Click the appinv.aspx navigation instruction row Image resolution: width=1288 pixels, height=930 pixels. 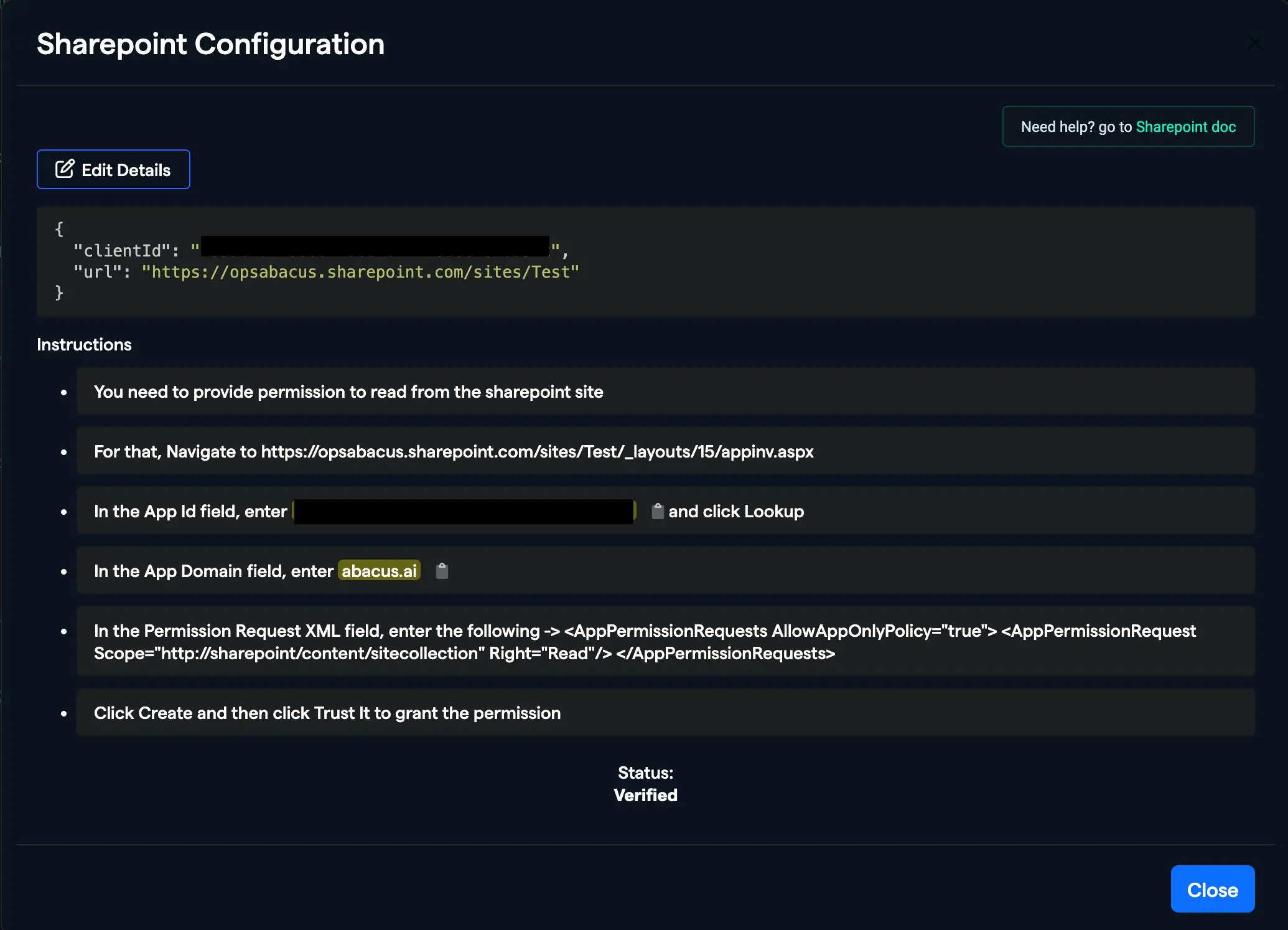point(453,451)
